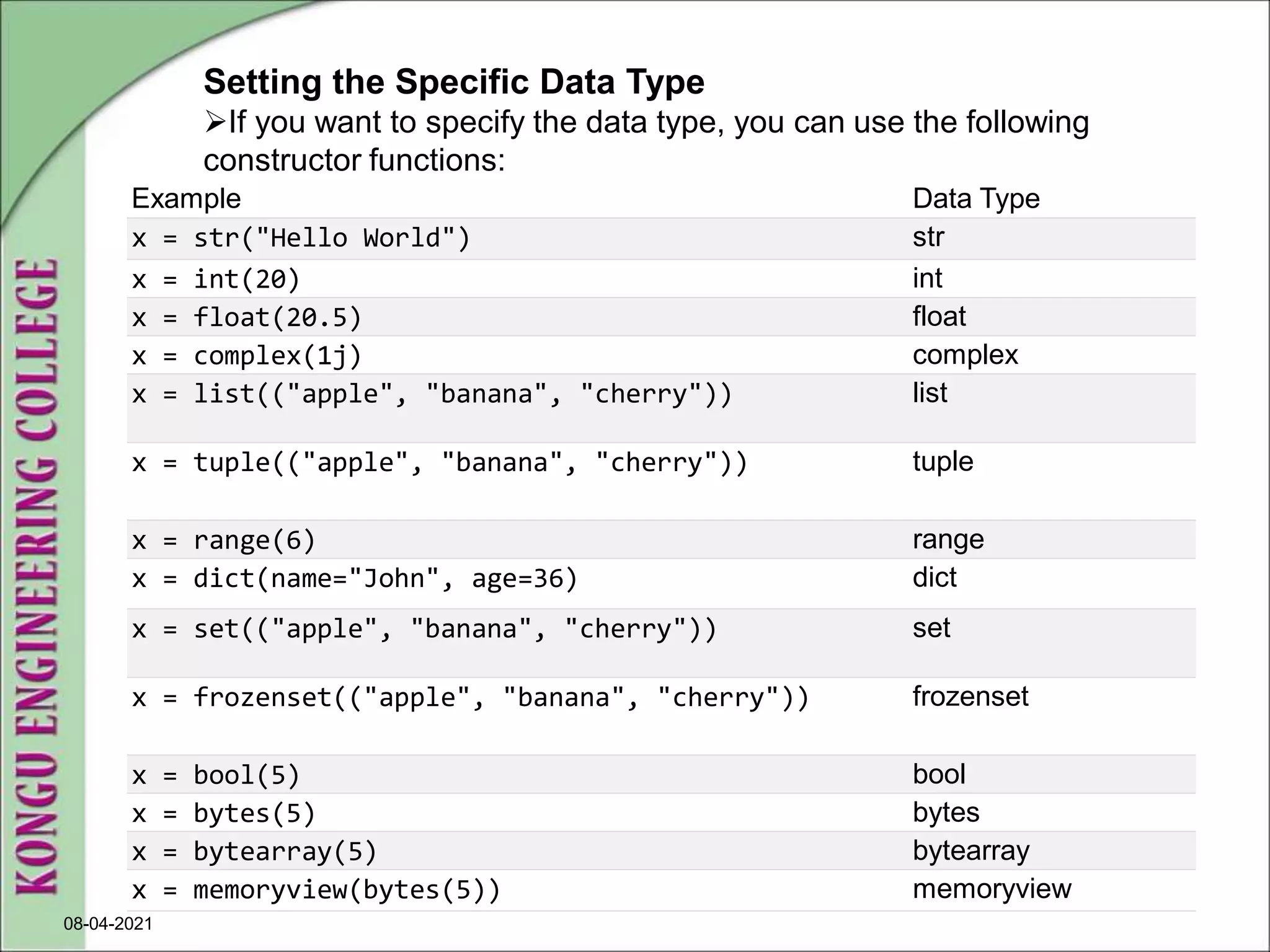Click the slide title Setting the Specific Data Type

tap(454, 82)
